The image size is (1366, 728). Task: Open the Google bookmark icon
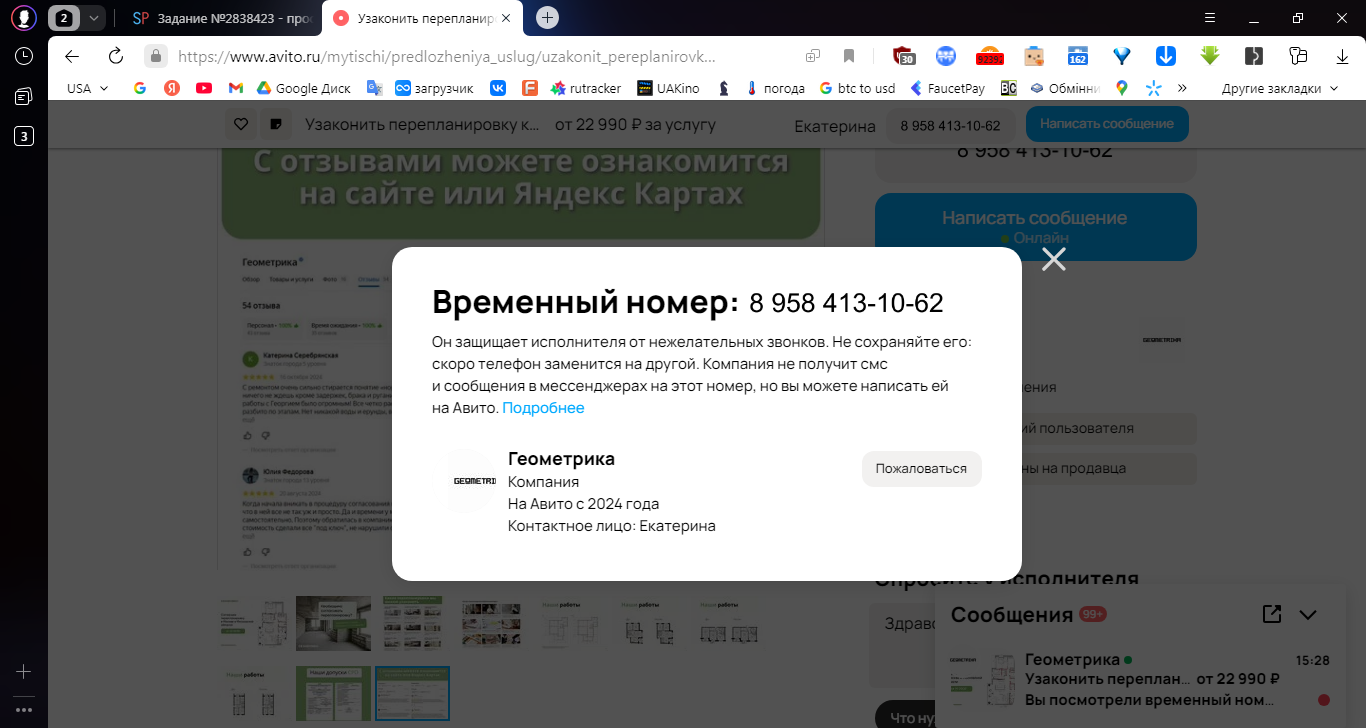click(140, 88)
